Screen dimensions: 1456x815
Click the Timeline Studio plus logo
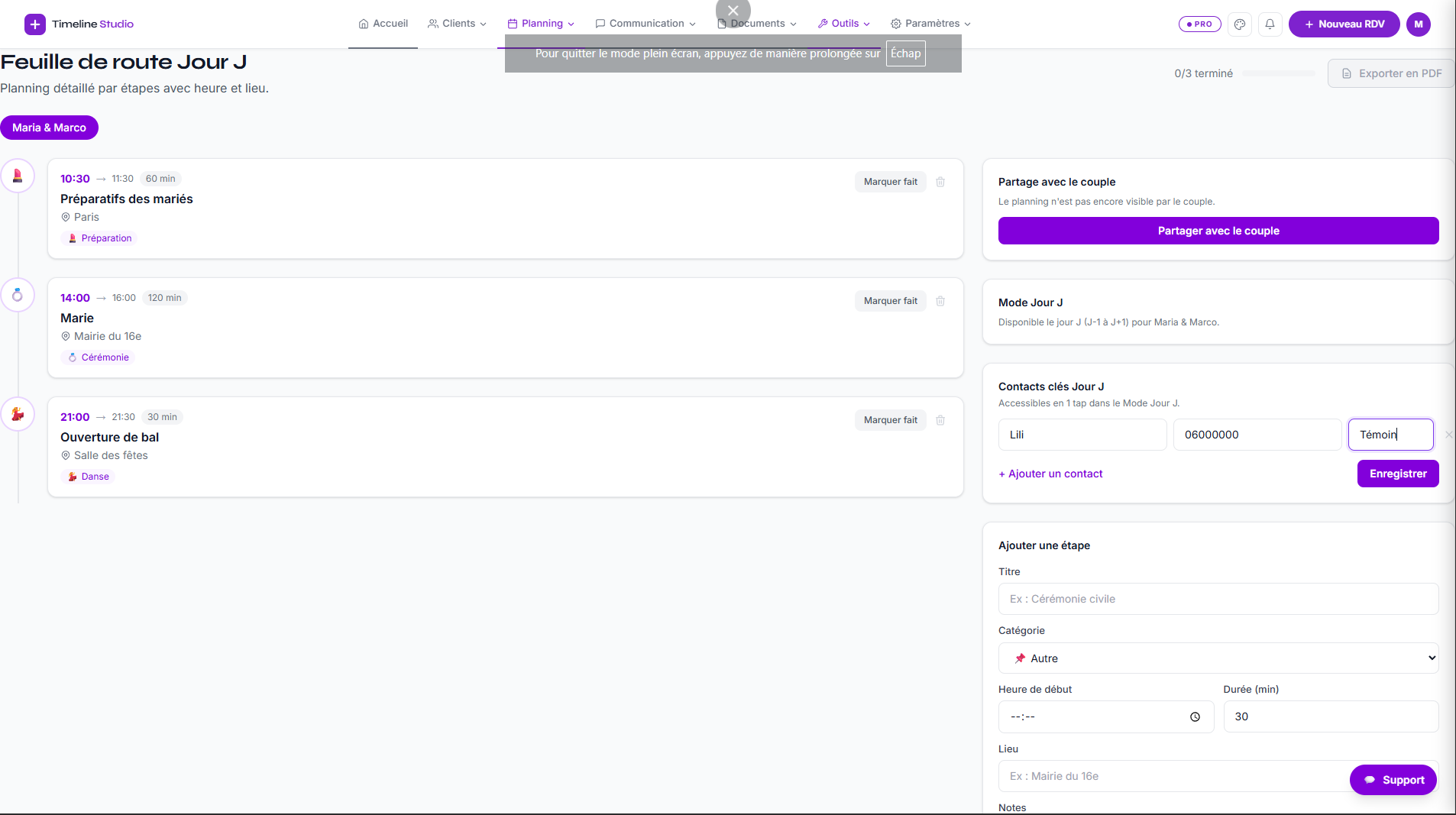pos(34,24)
